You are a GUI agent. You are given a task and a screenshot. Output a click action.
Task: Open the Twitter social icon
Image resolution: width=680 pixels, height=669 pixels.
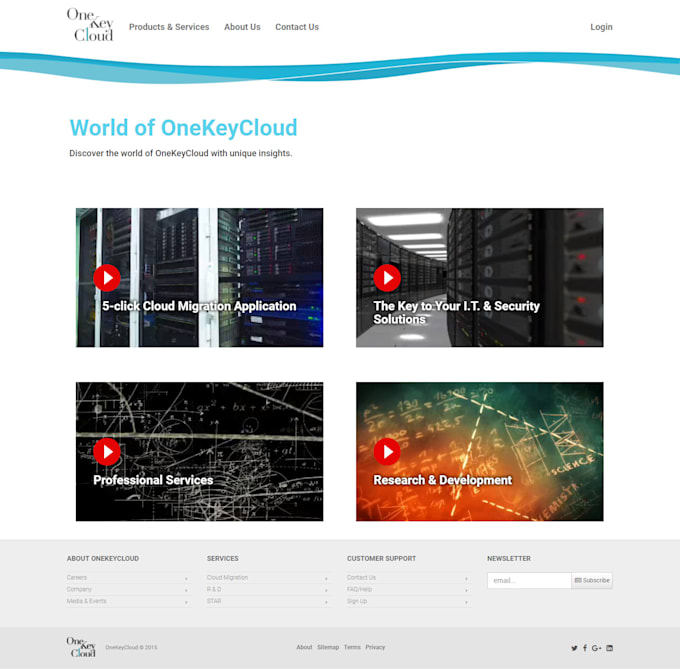[574, 648]
